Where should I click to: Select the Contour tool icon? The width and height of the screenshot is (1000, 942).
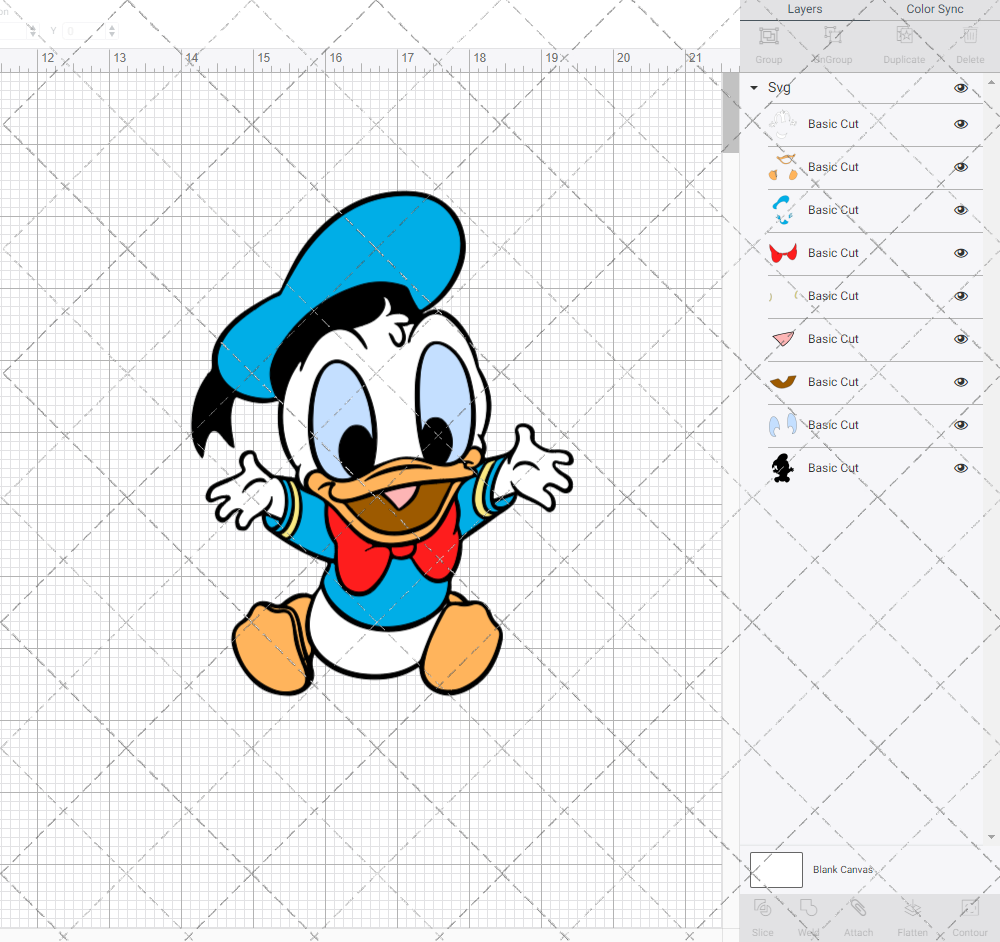point(969,908)
